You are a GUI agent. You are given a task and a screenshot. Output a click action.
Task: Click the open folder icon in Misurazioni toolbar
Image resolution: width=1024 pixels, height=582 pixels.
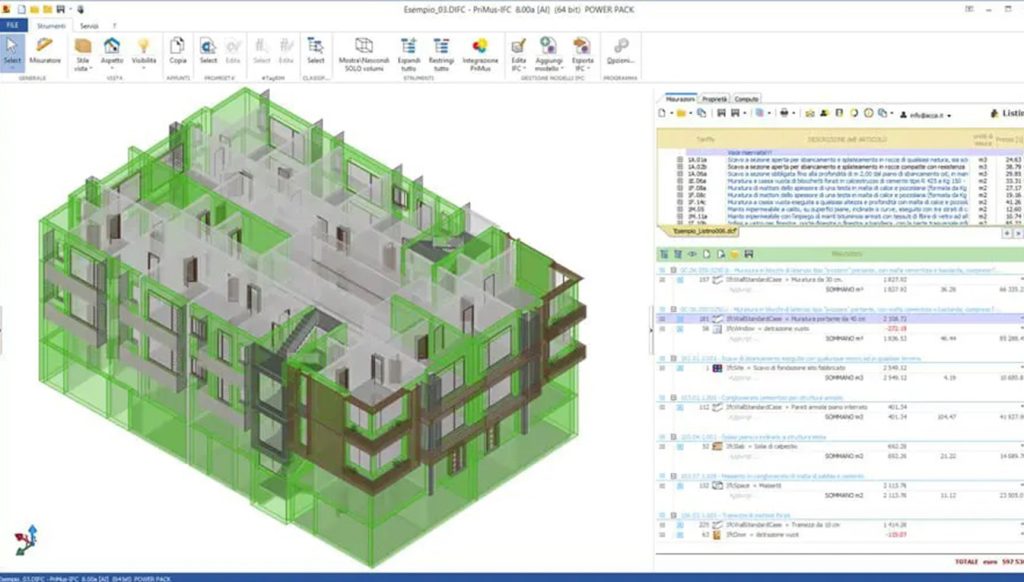pyautogui.click(x=680, y=113)
